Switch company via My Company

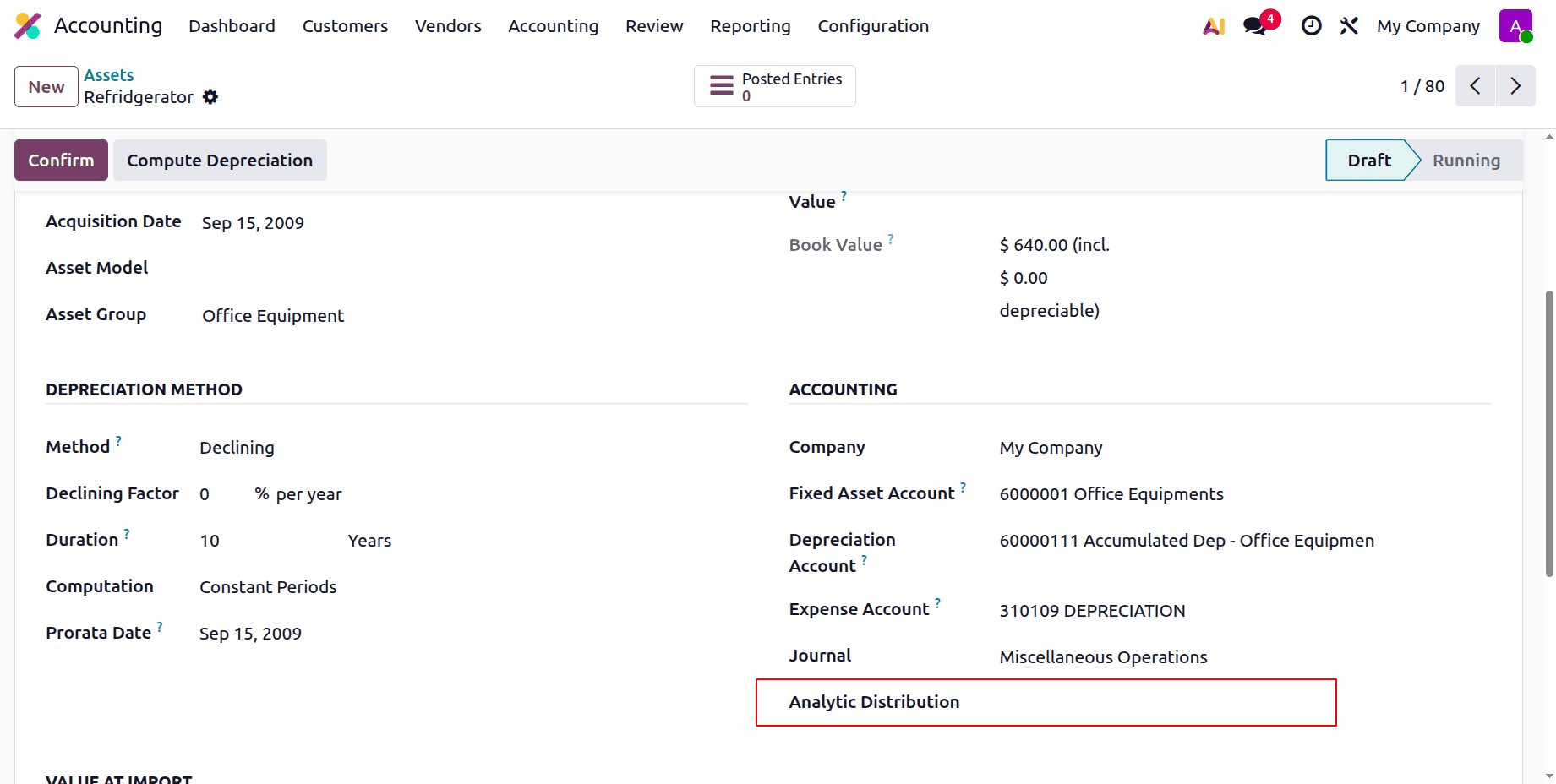click(x=1428, y=26)
